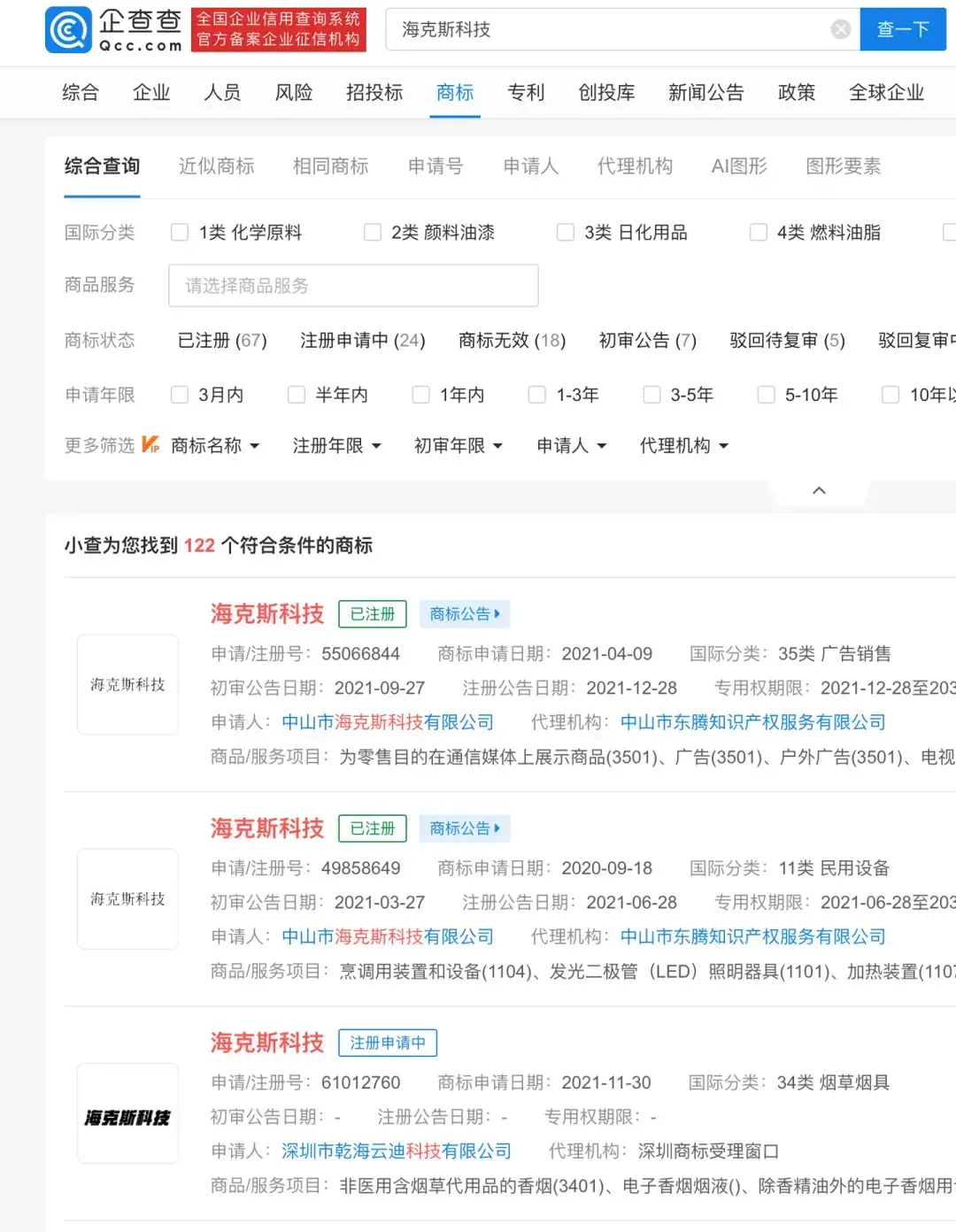
Task: Expand the 初审年限 dropdown
Action: pos(457,445)
